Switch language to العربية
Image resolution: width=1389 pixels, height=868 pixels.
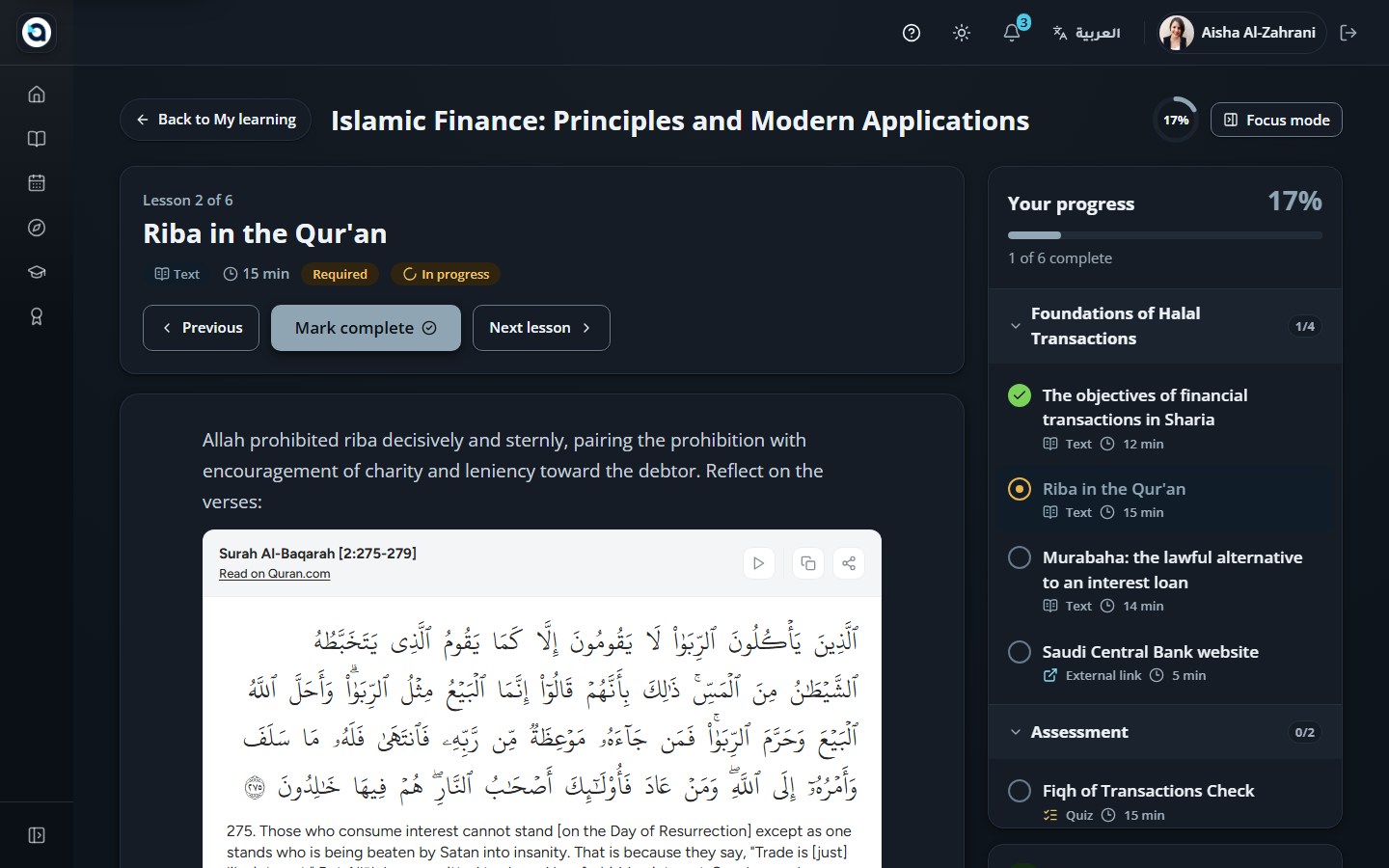pos(1086,33)
